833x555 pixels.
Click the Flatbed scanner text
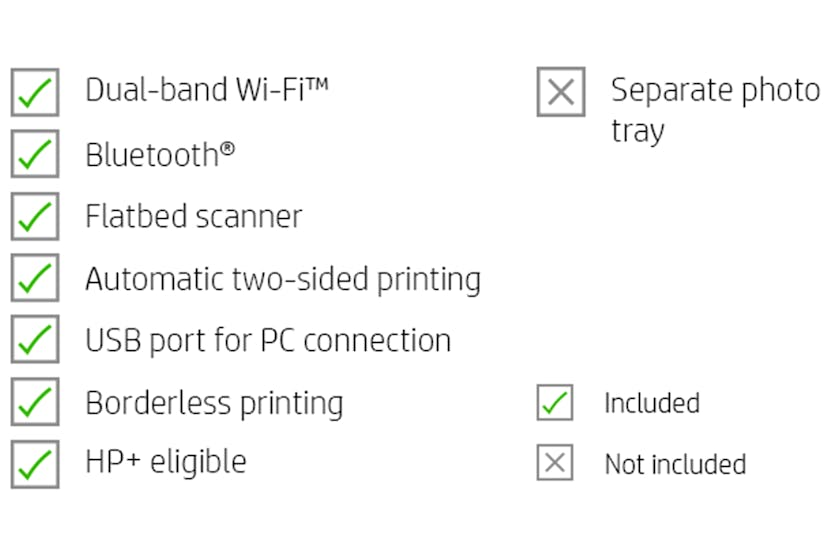click(x=193, y=216)
